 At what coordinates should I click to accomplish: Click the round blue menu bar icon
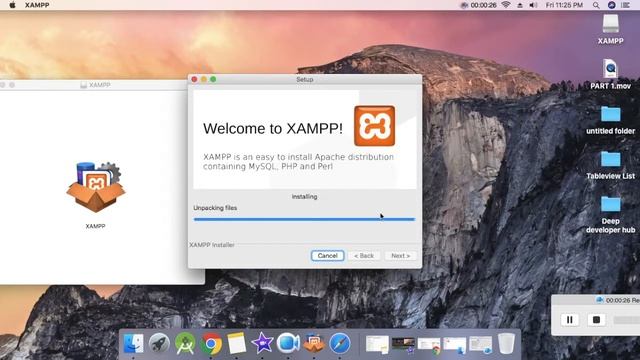(611, 5)
